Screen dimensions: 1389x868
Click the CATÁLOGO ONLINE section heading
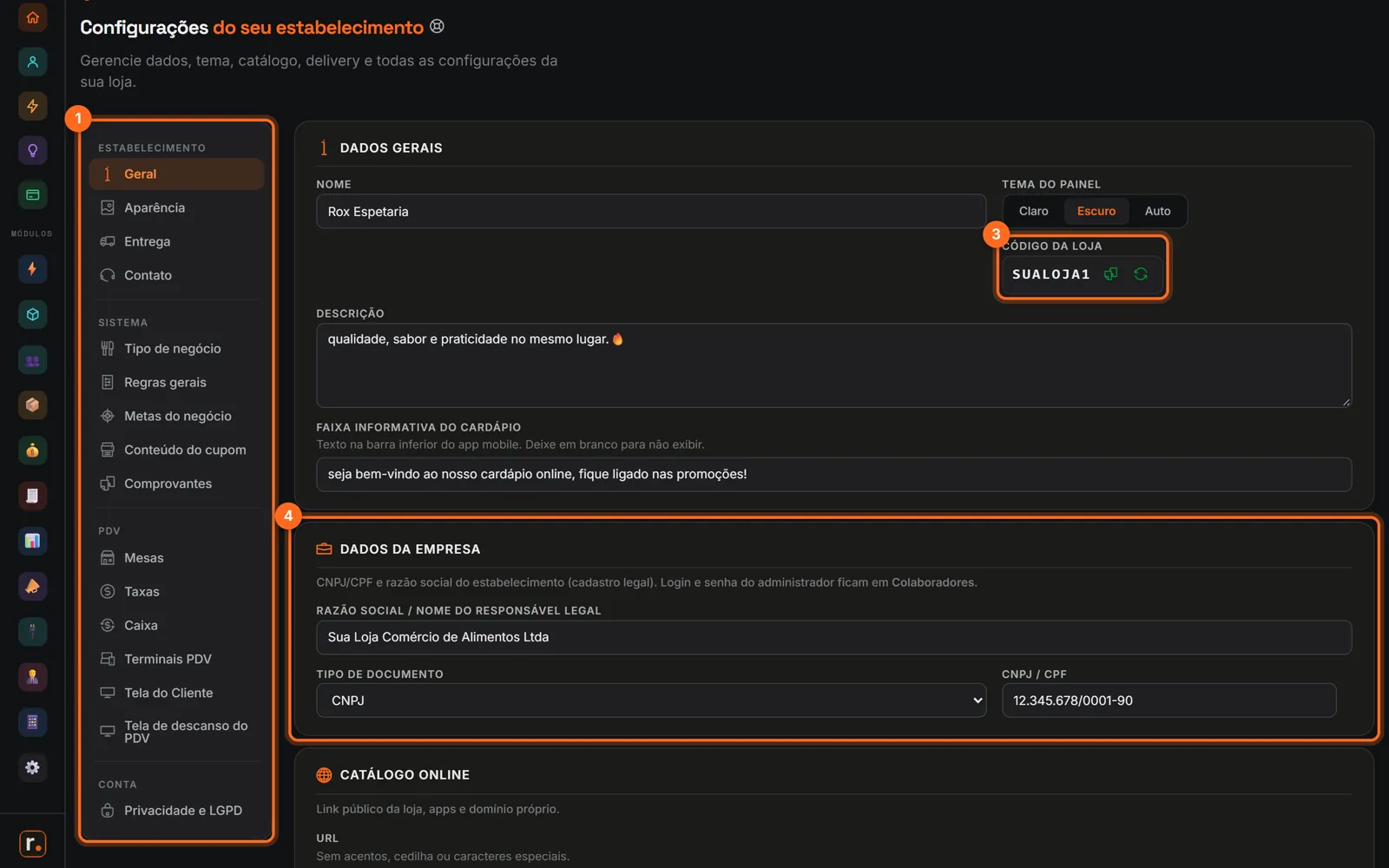pyautogui.click(x=405, y=774)
